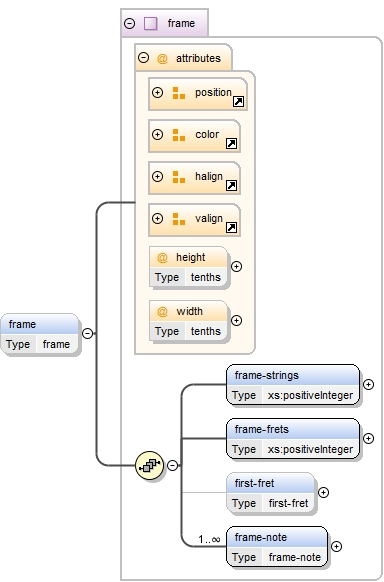Collapse the root frame element node
The image size is (384, 582).
(88, 333)
